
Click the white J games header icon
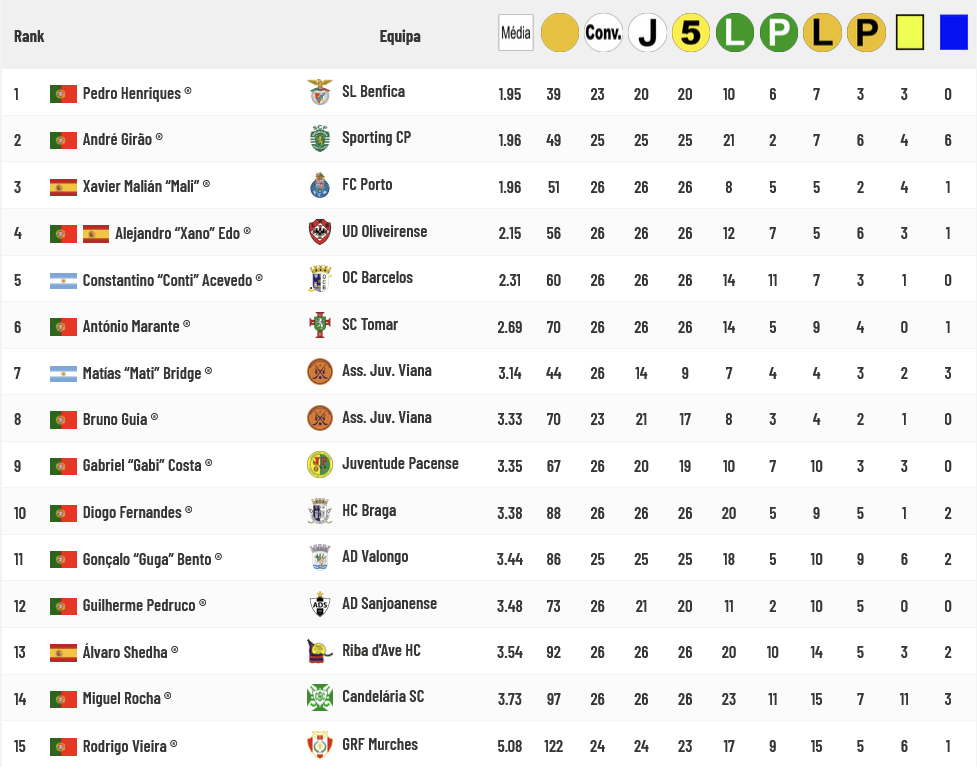[x=647, y=32]
